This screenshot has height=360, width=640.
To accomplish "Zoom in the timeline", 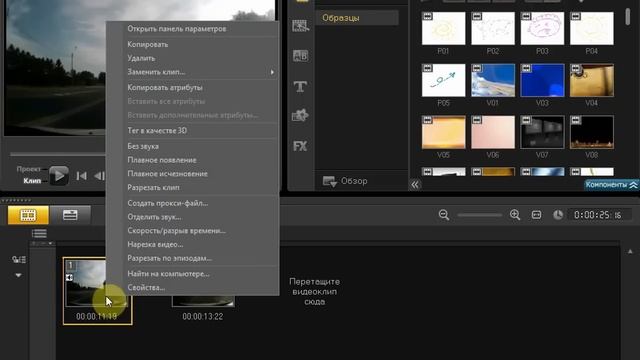I will coord(515,215).
